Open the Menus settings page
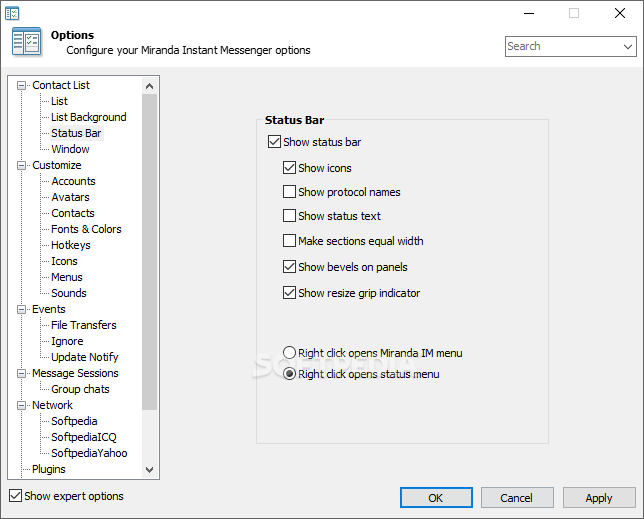644x519 pixels. [67, 277]
